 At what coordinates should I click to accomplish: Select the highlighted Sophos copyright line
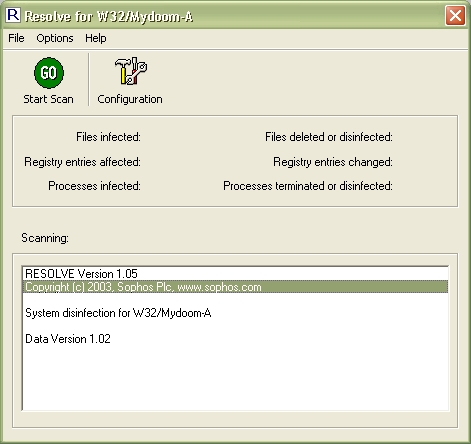point(235,287)
